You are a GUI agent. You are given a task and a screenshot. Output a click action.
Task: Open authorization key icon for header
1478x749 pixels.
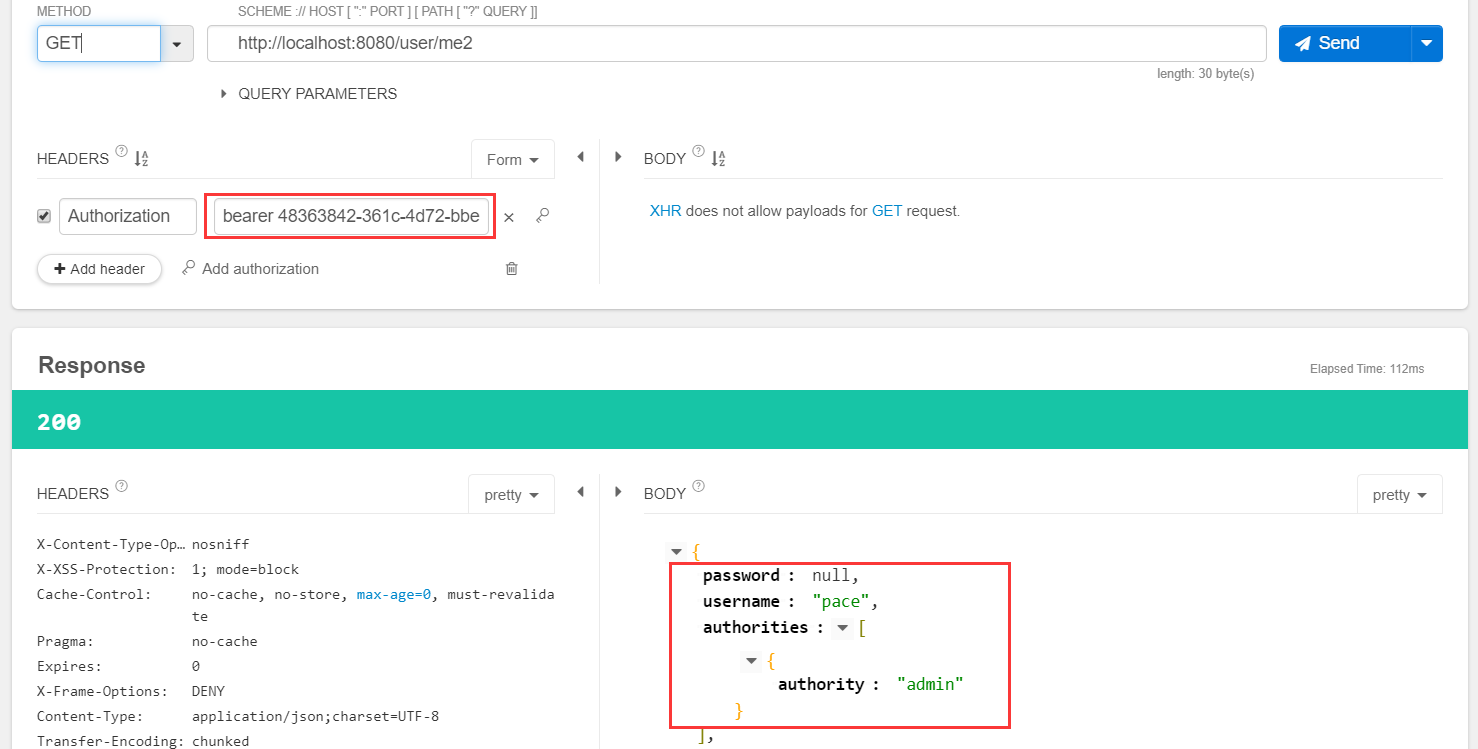pos(542,216)
